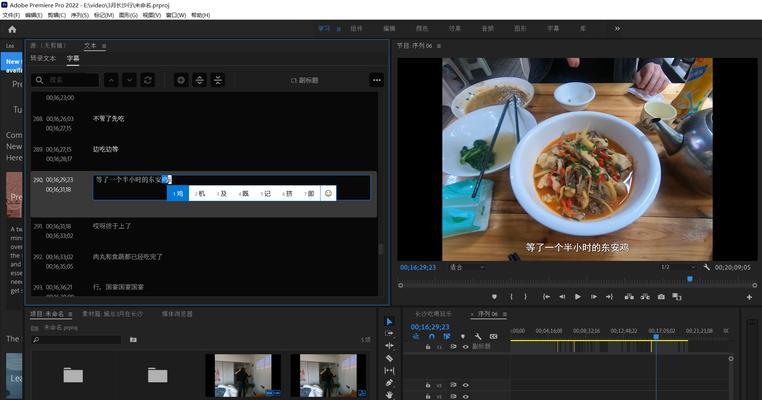Export frame with camera icon

point(661,296)
